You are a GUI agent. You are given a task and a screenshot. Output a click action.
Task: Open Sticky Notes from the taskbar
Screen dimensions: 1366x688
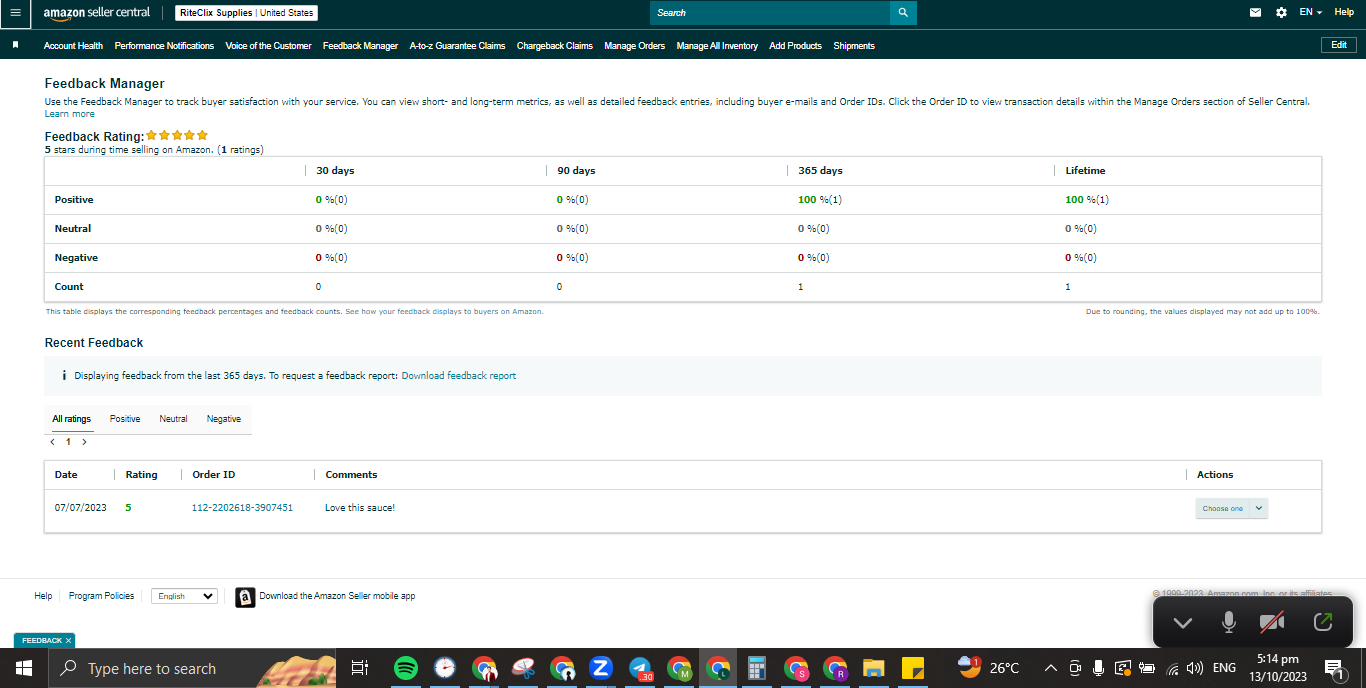click(x=912, y=668)
